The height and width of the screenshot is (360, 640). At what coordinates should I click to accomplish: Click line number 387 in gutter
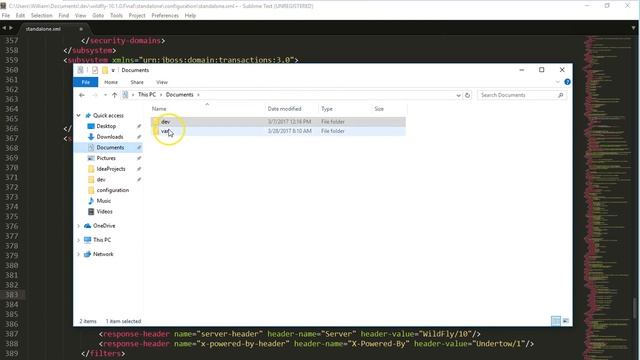(x=11, y=334)
